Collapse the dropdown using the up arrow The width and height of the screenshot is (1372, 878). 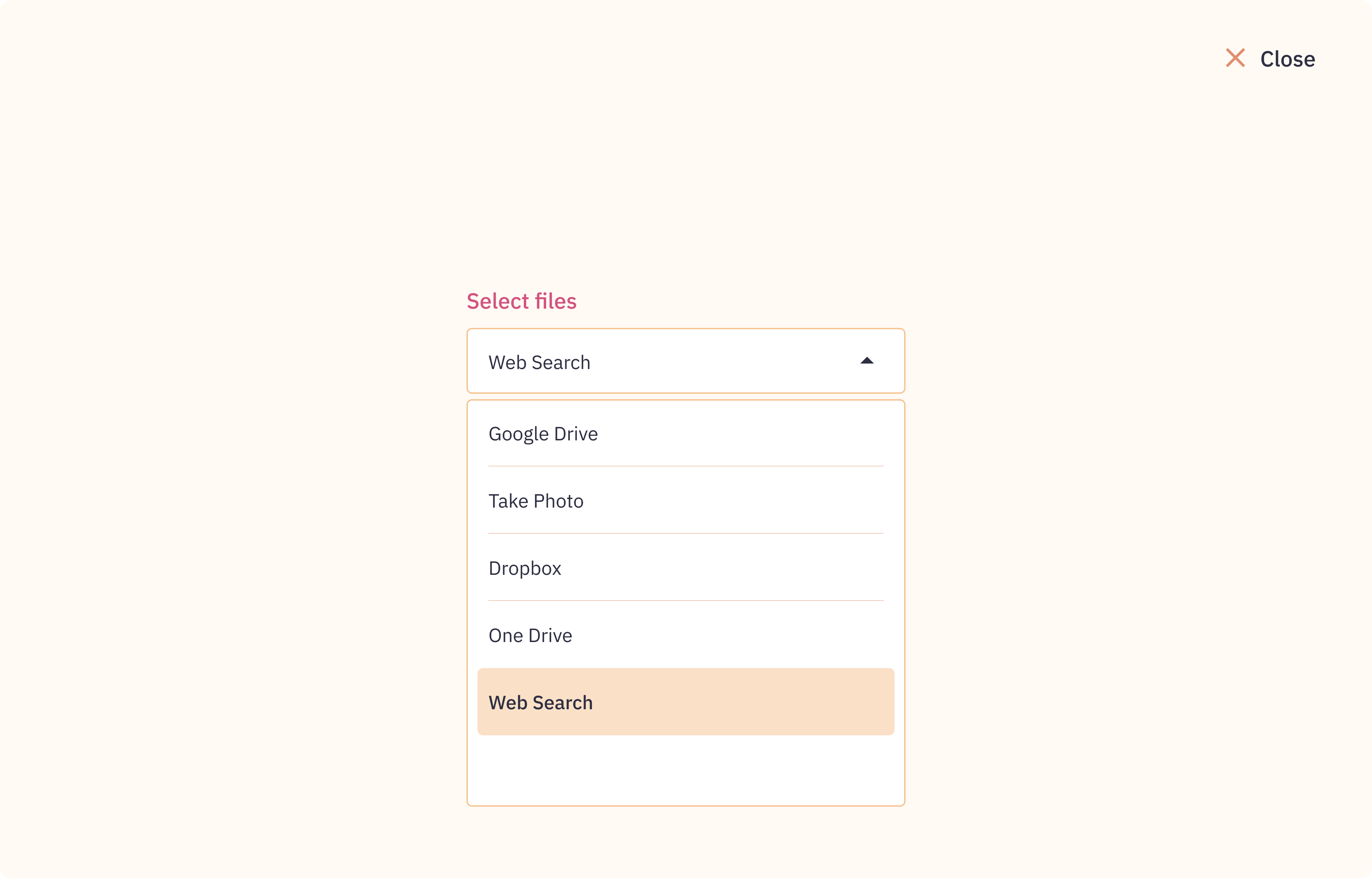coord(866,360)
